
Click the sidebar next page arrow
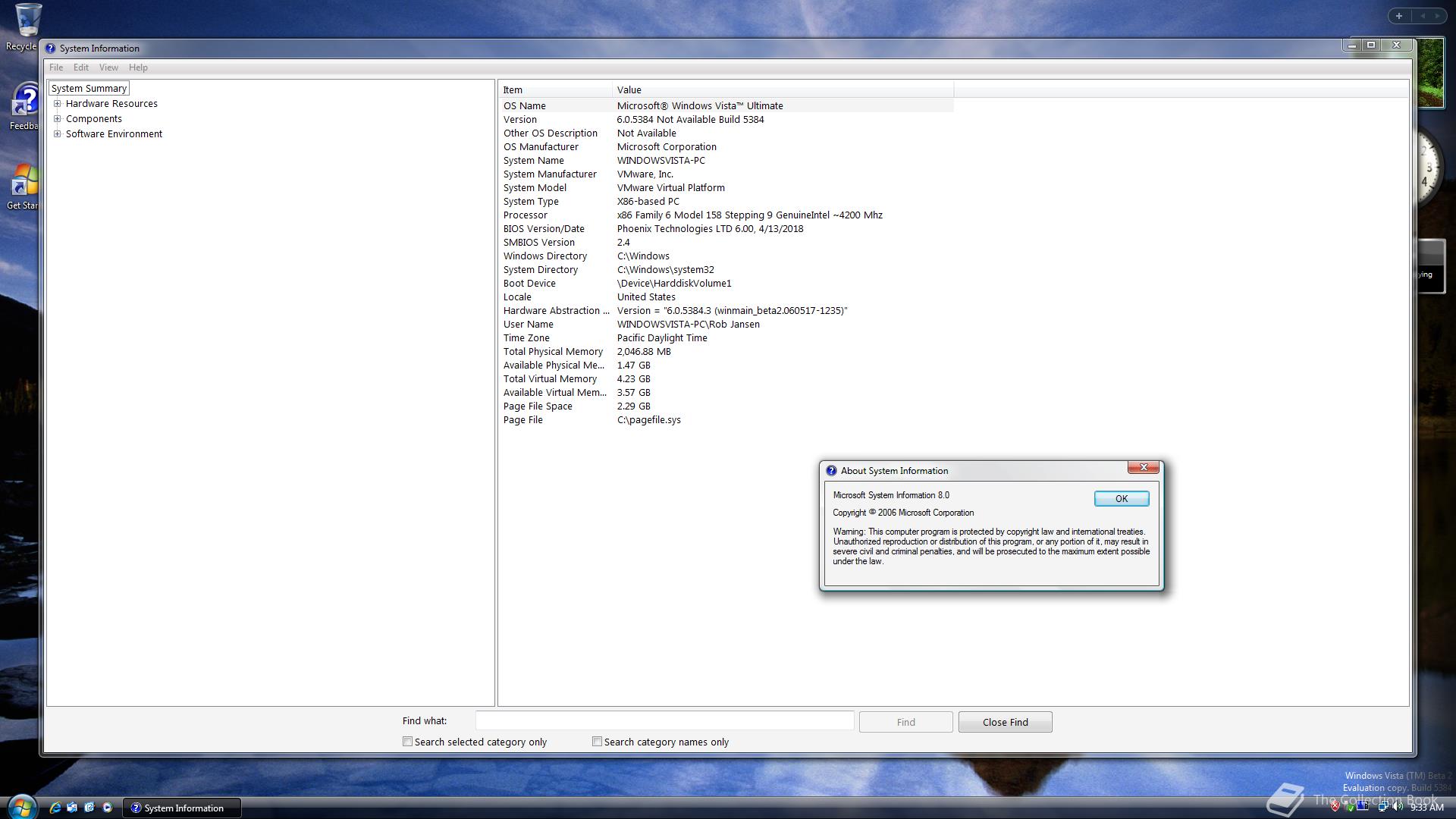pos(1439,15)
